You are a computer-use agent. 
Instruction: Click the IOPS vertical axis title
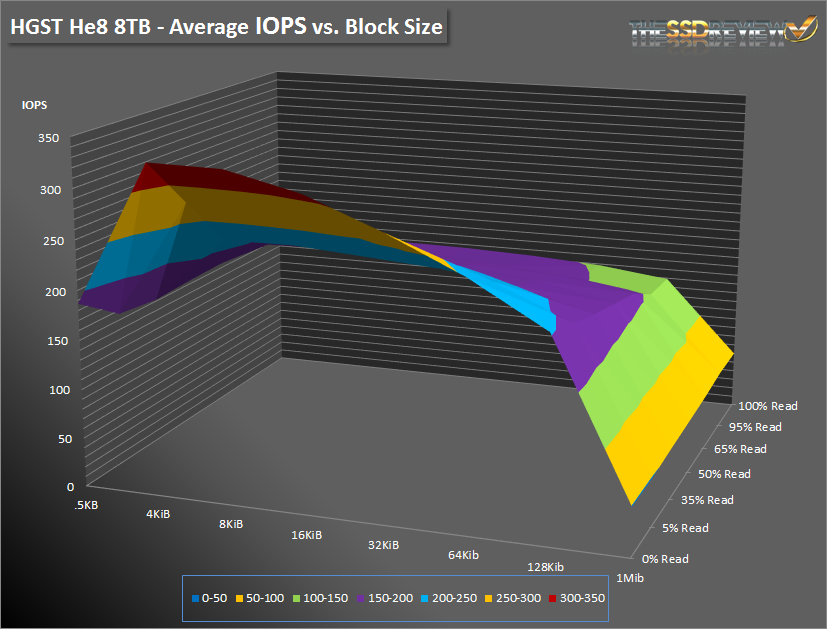pyautogui.click(x=36, y=104)
